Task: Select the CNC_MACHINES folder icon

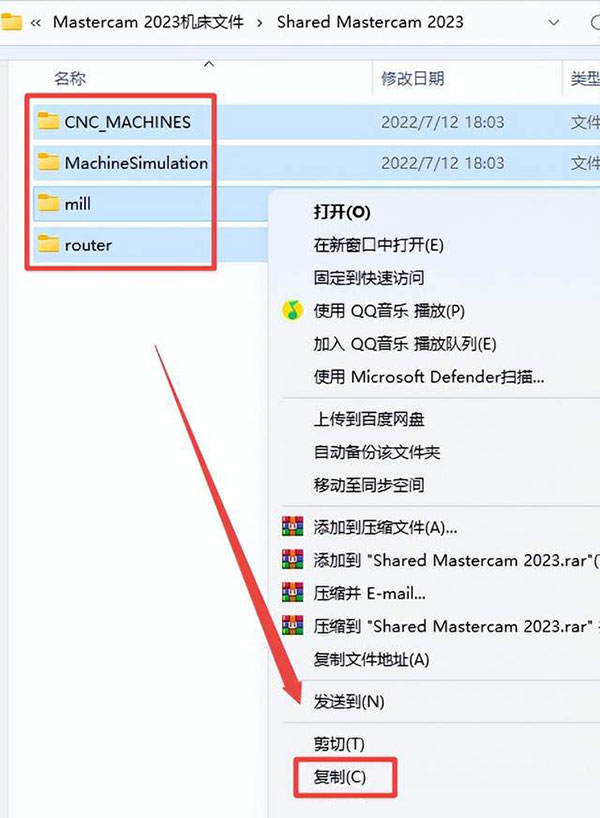Action: click(48, 121)
